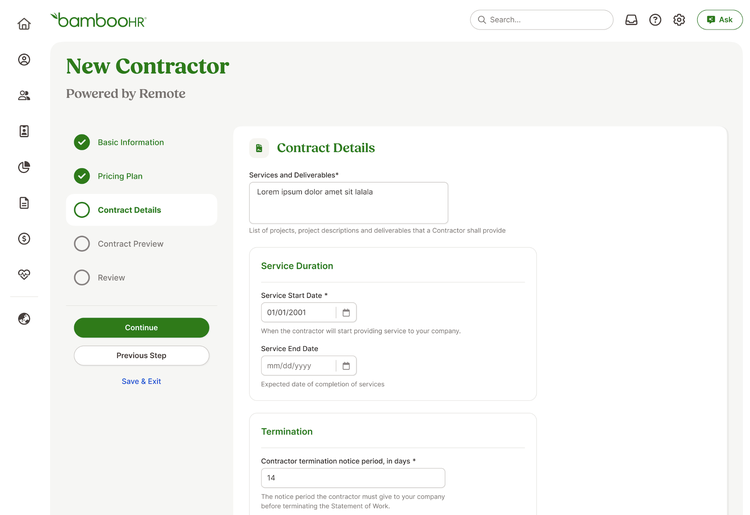Screen dimensions: 750x515
Task: Open the Files document icon in sidebar
Action: coord(24,203)
